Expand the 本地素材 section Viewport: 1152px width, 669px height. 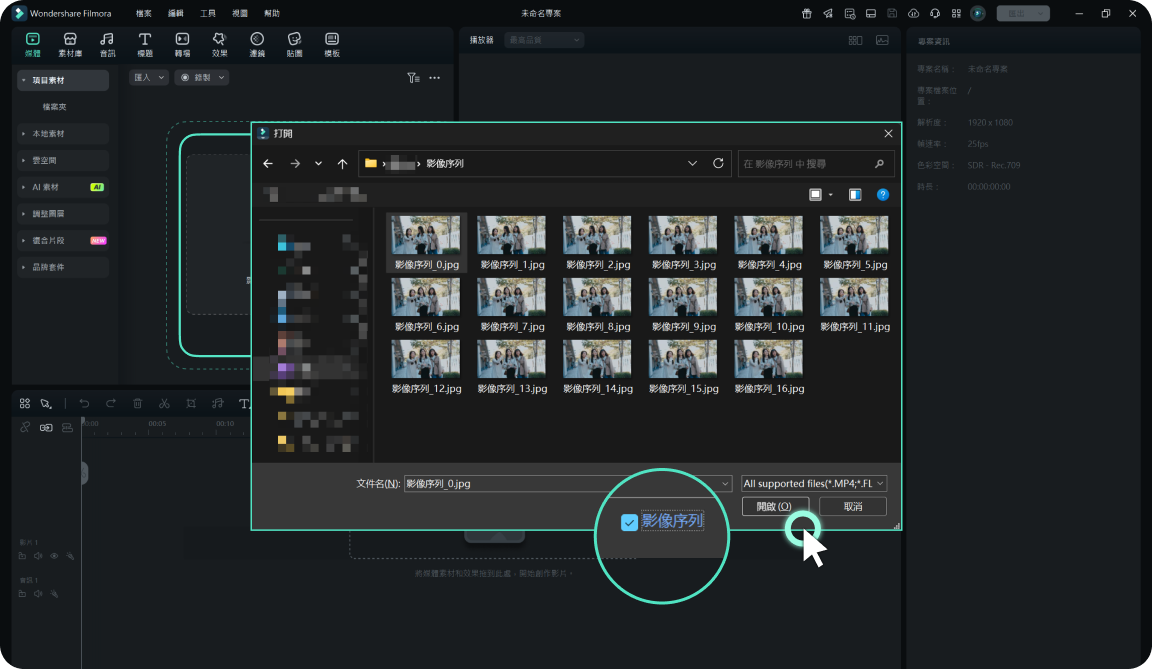coord(63,134)
